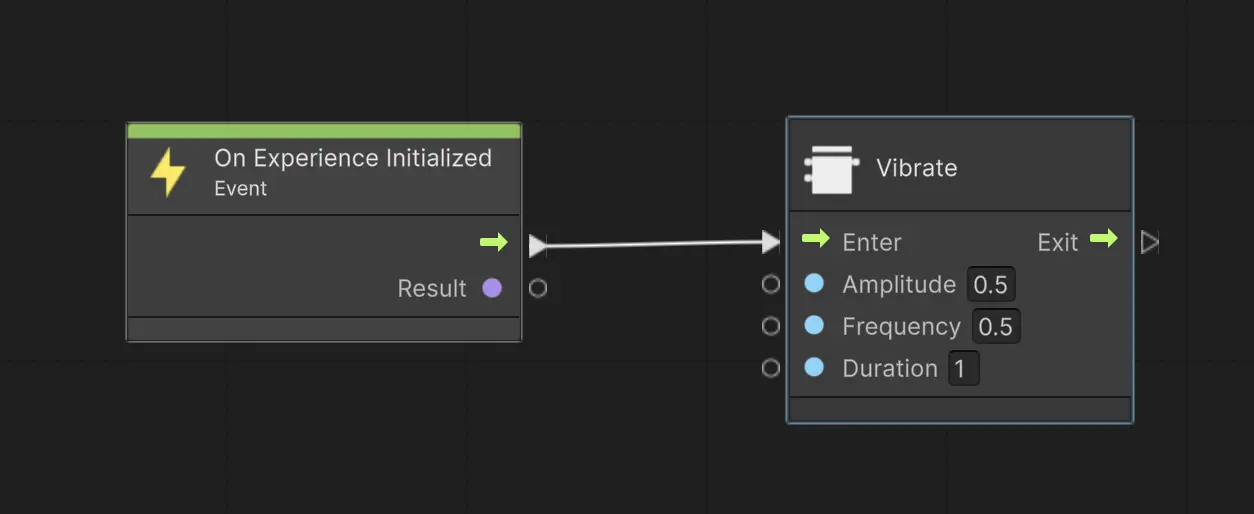Viewport: 1254px width, 514px height.
Task: Click the Duration input port circle
Action: pyautogui.click(x=770, y=368)
